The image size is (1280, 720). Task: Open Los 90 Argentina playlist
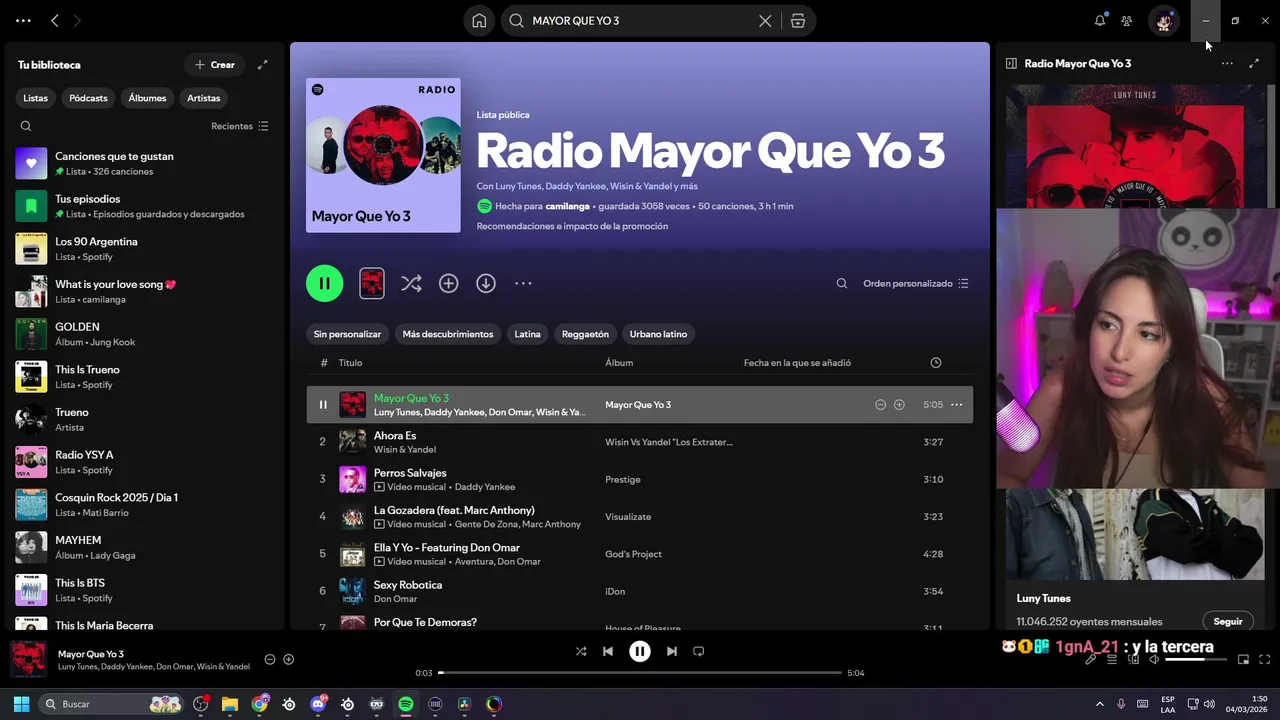(144, 248)
